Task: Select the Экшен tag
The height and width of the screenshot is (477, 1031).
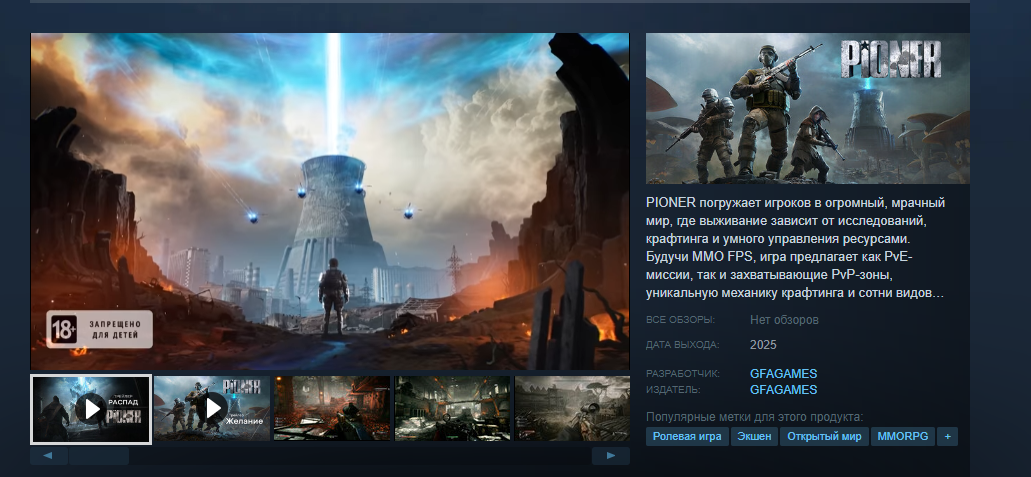Action: tap(754, 436)
